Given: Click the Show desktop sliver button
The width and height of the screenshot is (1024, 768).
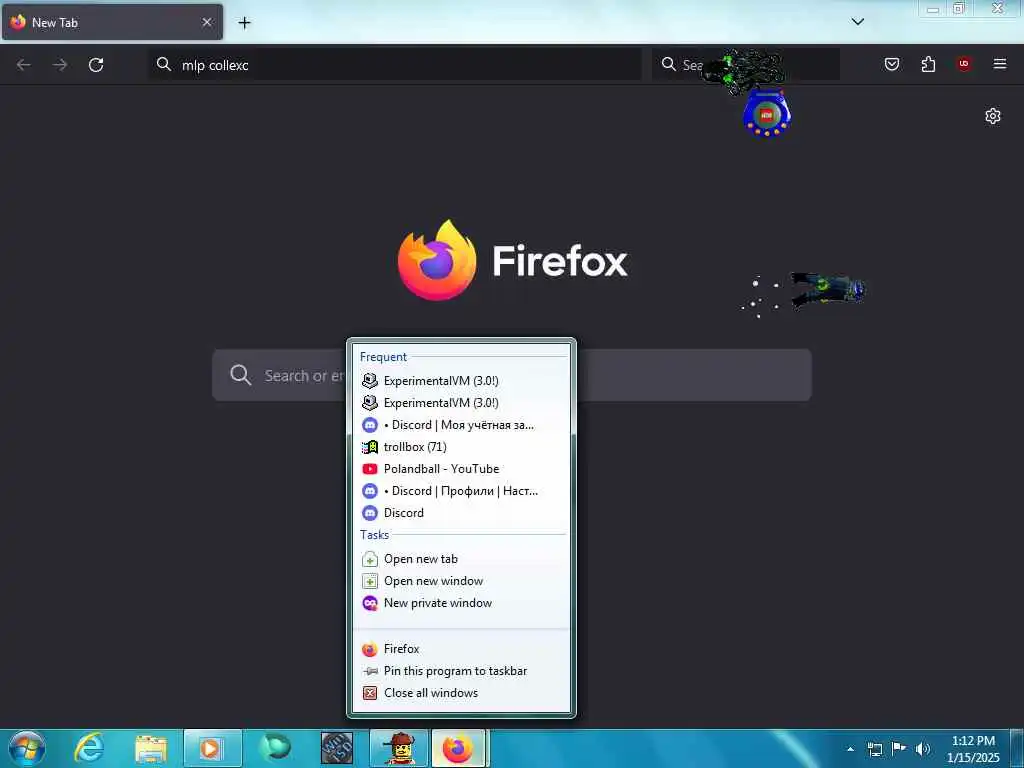Looking at the screenshot, I should [1017, 748].
